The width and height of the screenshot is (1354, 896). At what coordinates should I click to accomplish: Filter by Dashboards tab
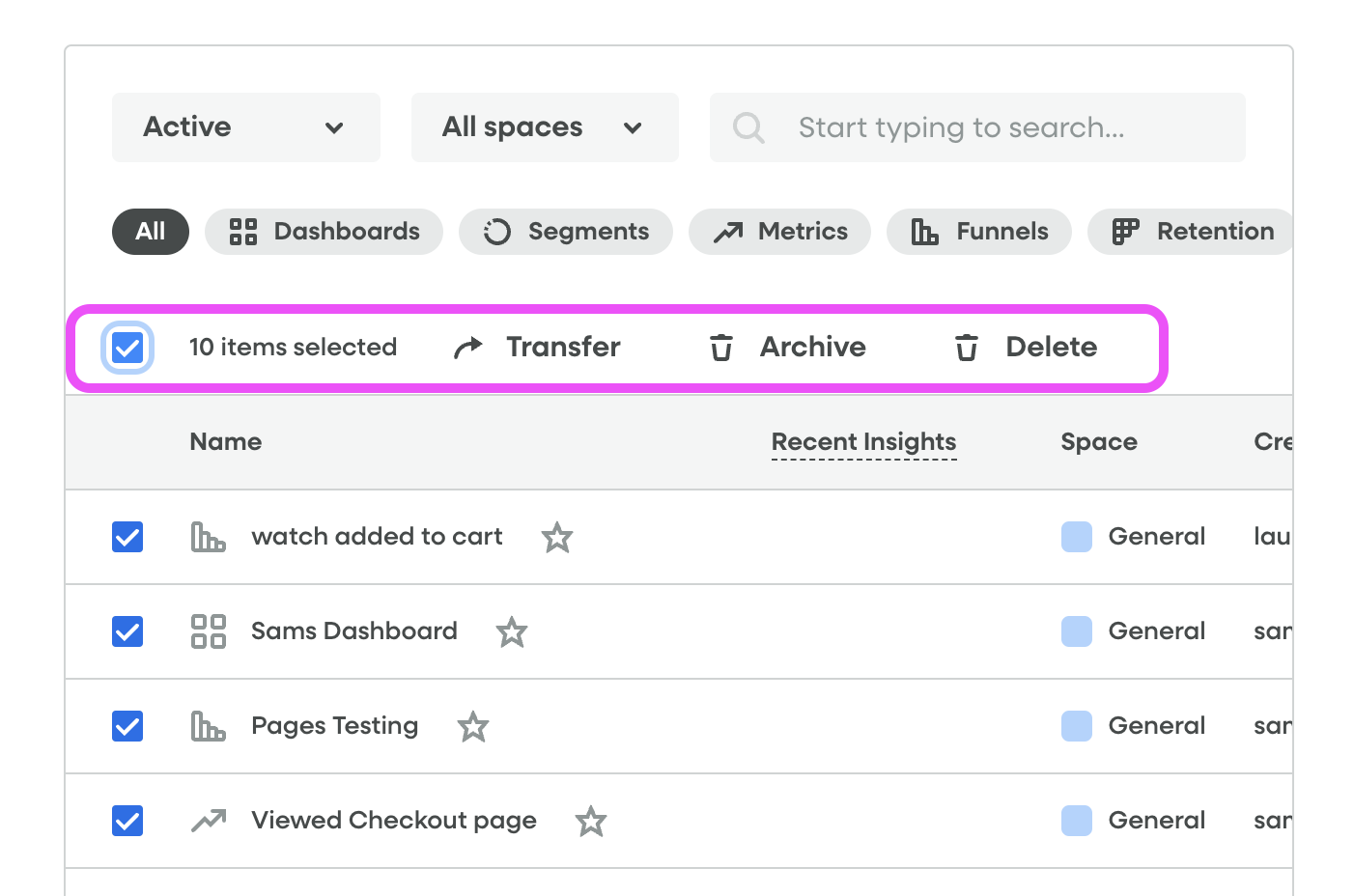324,232
